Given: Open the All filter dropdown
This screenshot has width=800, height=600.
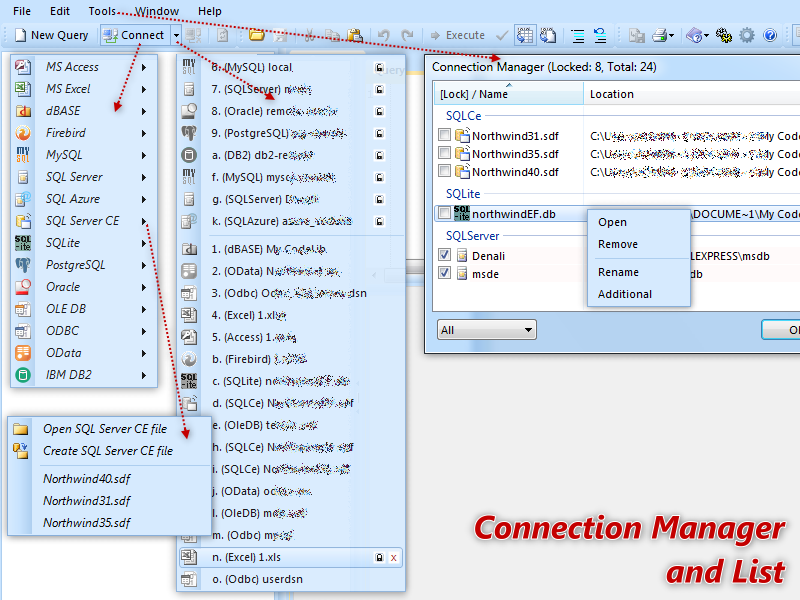Looking at the screenshot, I should tap(487, 330).
